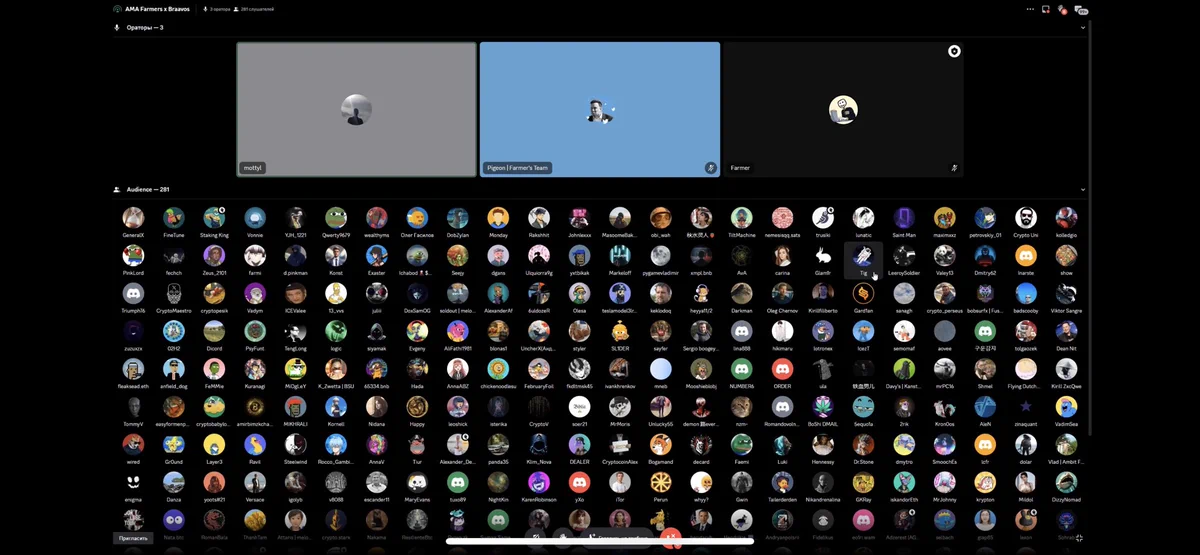The width and height of the screenshot is (1200, 555).
Task: Click the person icon next to Audience
Action: click(117, 189)
